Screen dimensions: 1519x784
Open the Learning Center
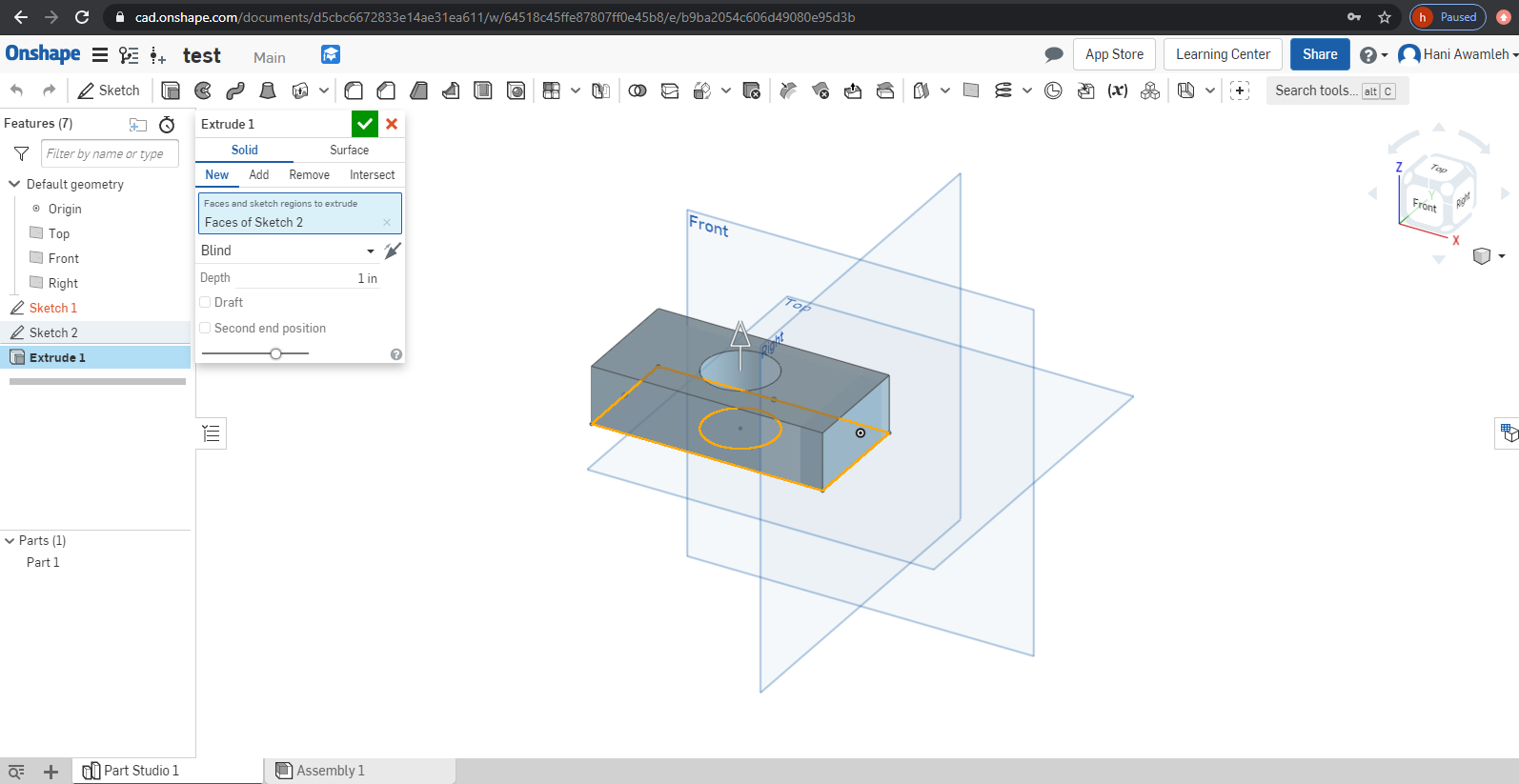click(x=1223, y=54)
